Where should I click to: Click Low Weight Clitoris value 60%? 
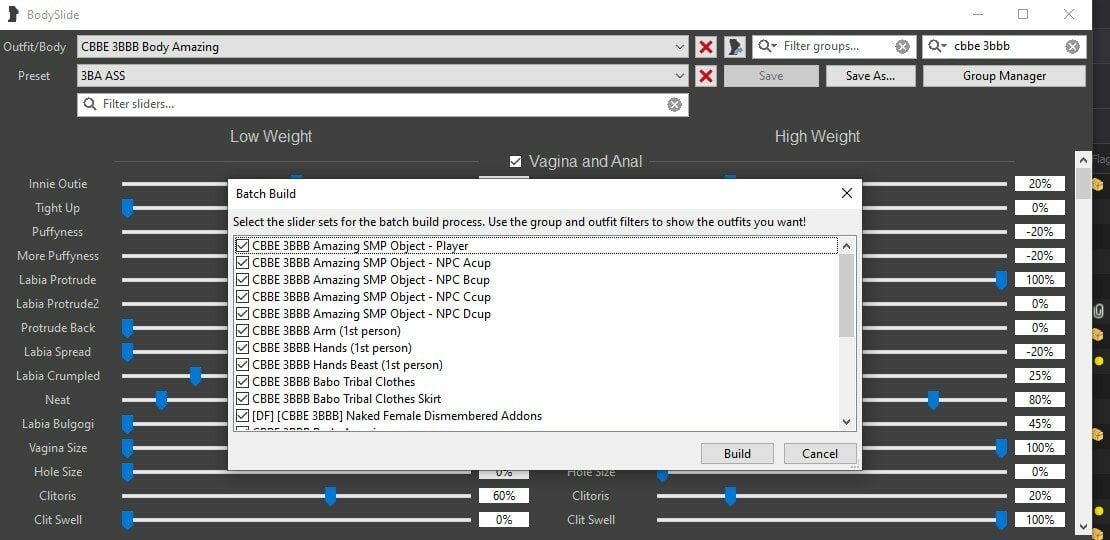pos(503,496)
